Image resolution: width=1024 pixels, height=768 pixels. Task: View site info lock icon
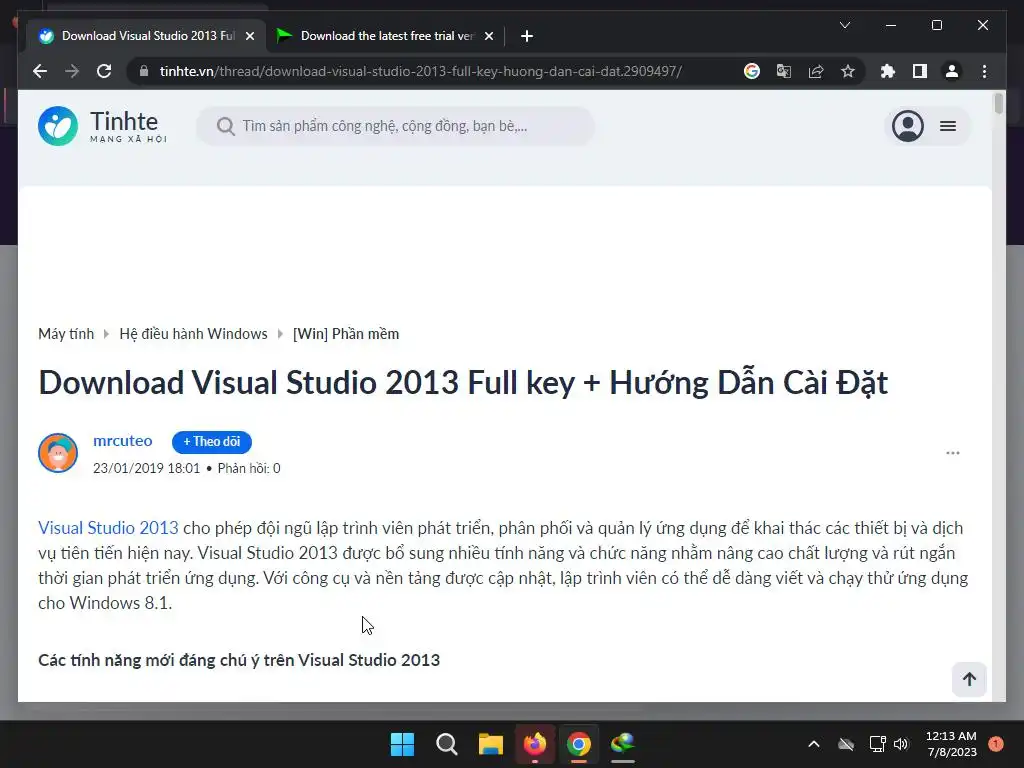click(144, 71)
